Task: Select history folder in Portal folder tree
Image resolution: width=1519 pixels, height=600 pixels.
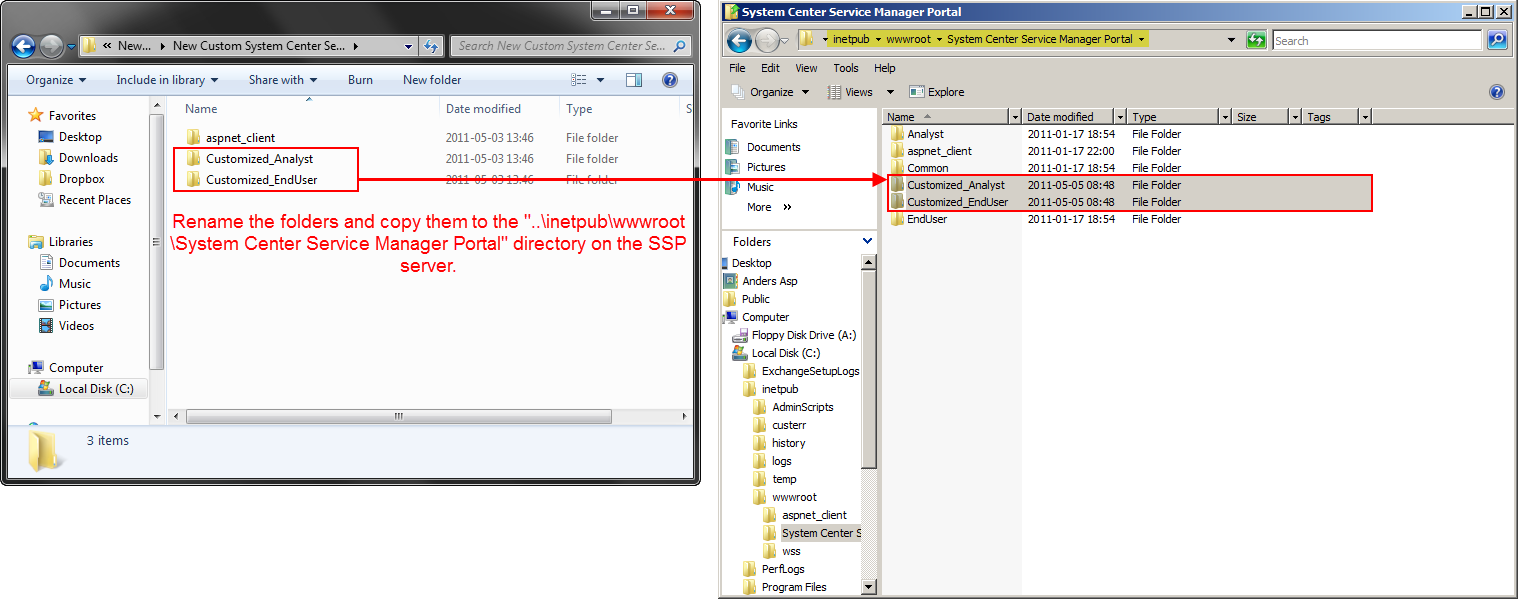Action: click(779, 443)
